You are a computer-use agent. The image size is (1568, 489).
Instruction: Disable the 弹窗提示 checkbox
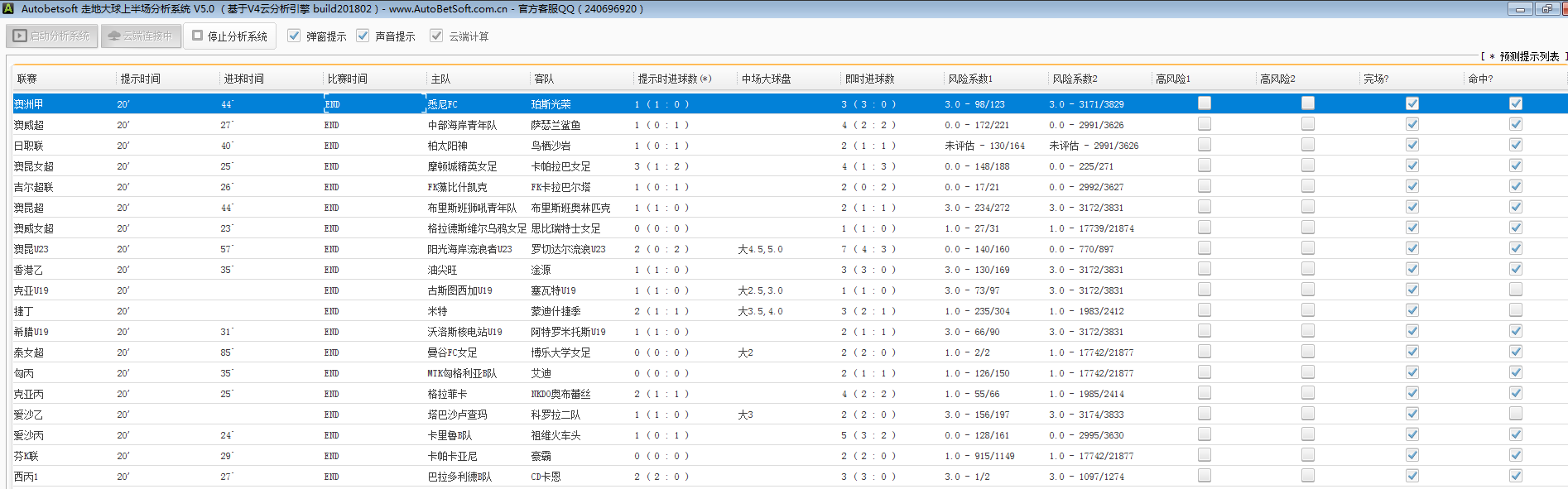point(294,36)
